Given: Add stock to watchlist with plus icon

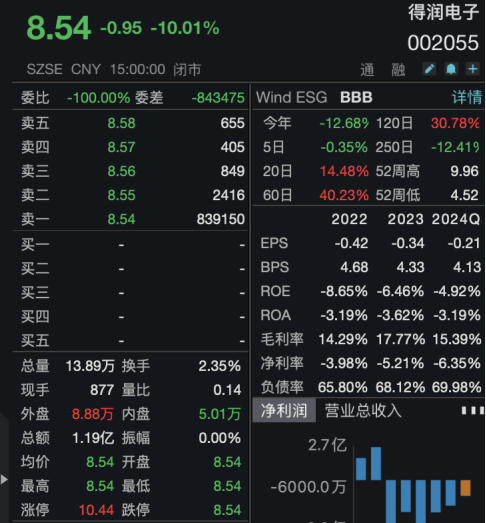Looking at the screenshot, I should pos(473,69).
